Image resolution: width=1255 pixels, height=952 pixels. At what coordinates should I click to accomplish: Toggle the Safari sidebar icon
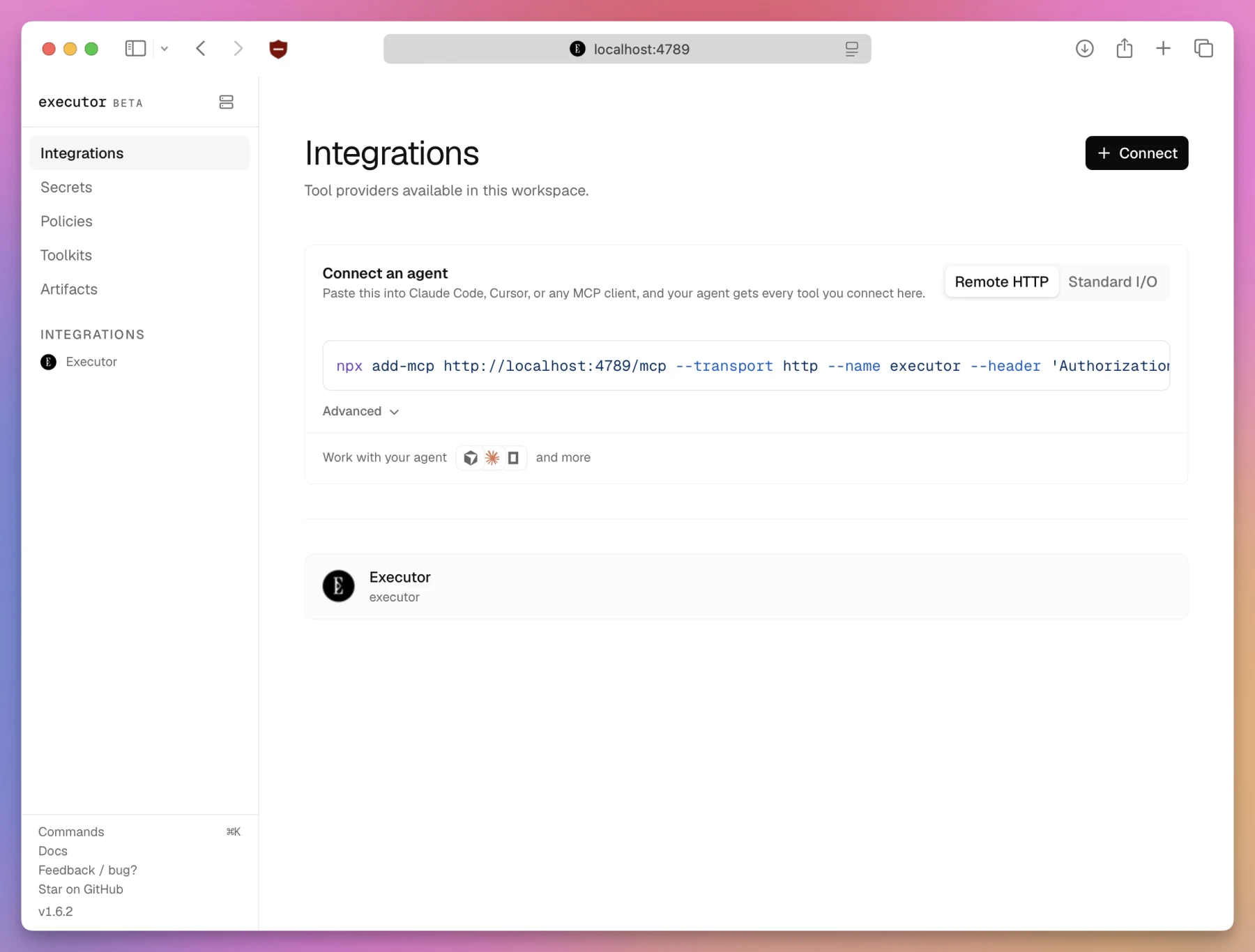pos(135,48)
